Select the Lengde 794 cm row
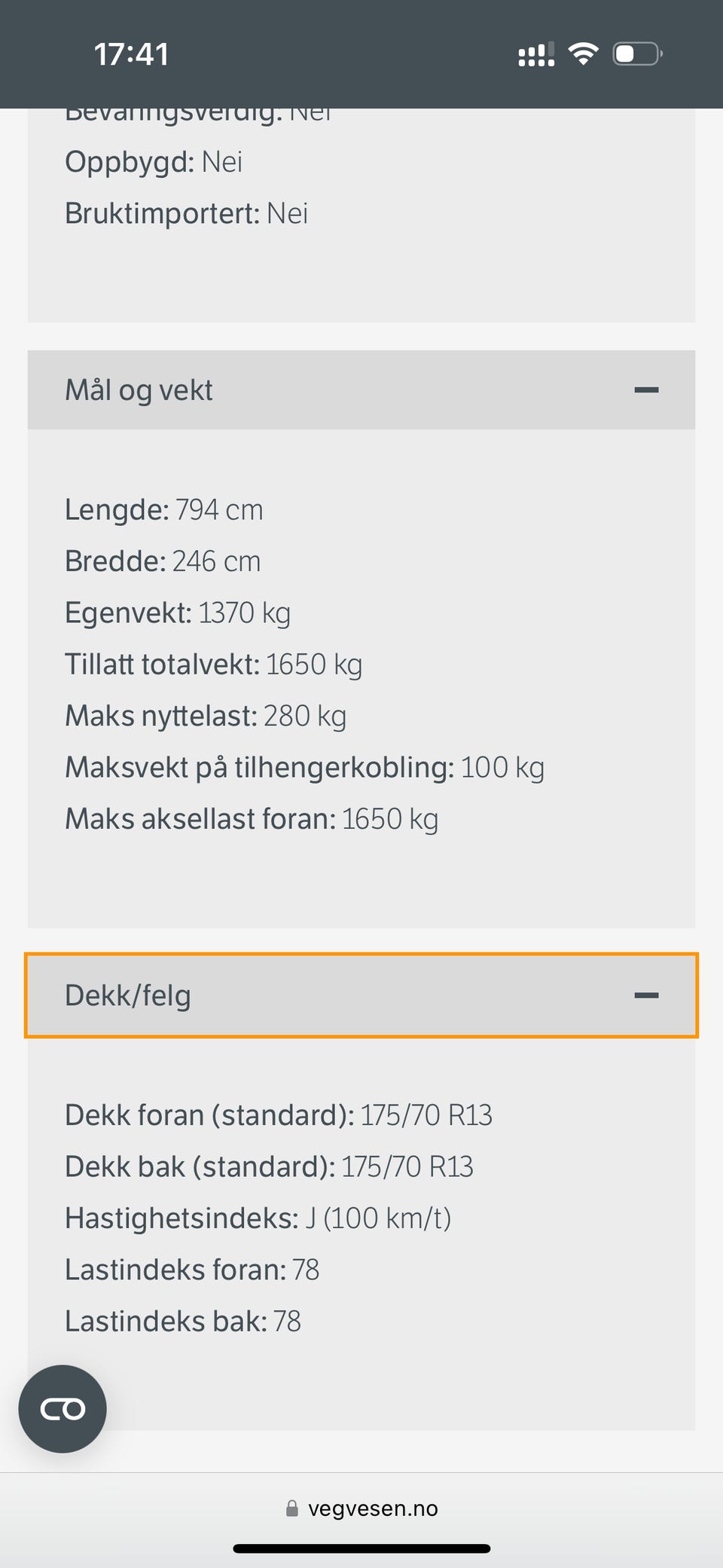The image size is (723, 1568). click(x=163, y=510)
